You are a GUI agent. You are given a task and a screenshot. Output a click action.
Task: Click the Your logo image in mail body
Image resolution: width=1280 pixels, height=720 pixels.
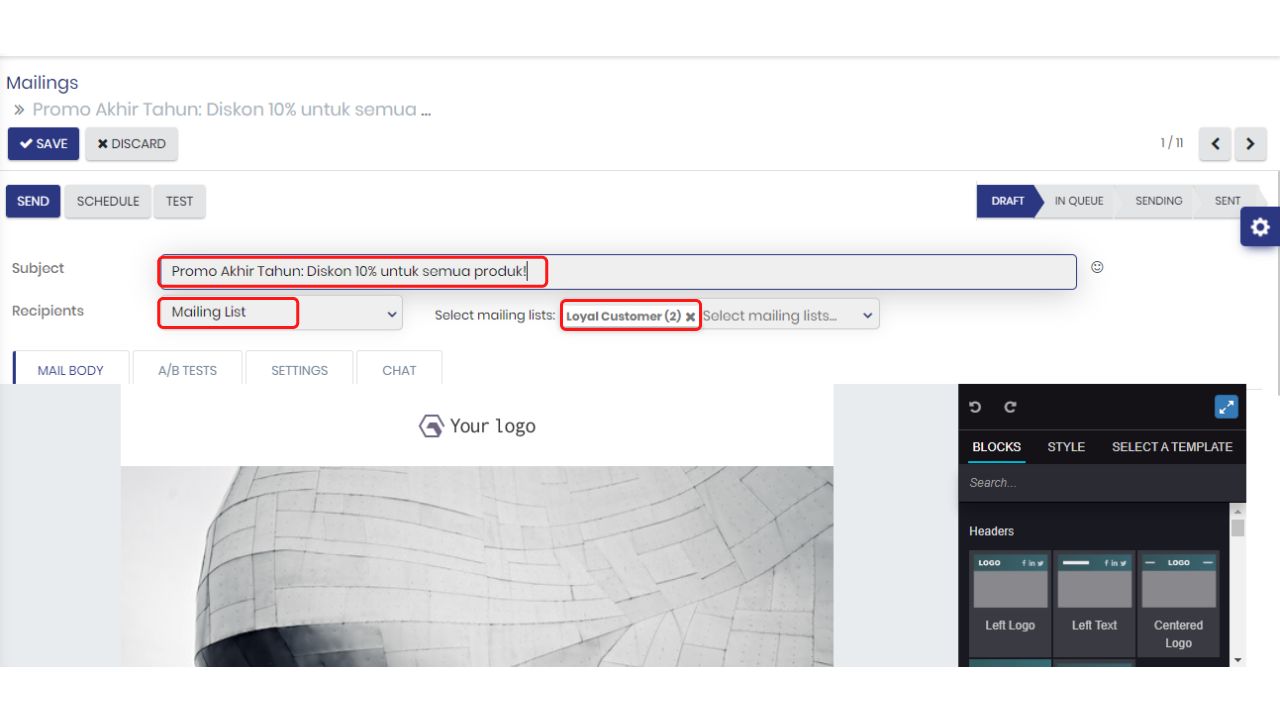tap(477, 426)
